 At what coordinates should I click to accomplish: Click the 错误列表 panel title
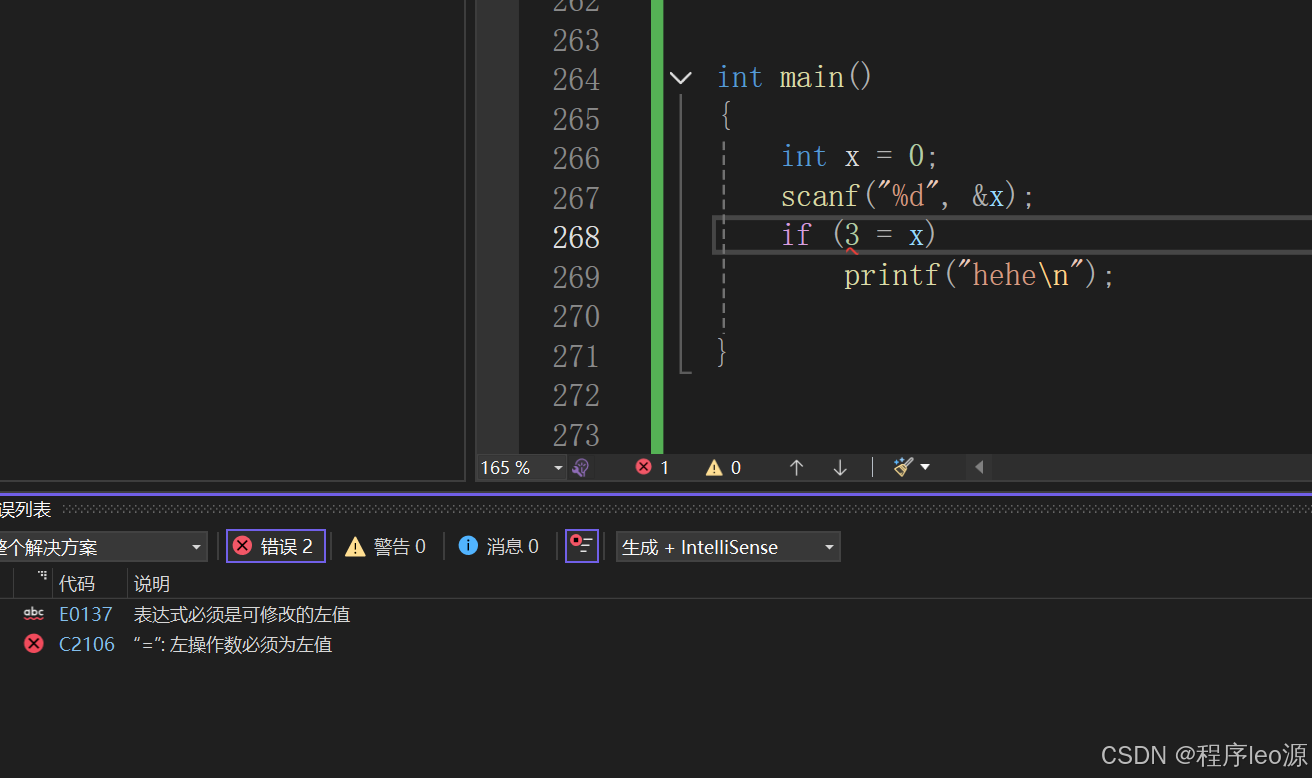coord(26,510)
